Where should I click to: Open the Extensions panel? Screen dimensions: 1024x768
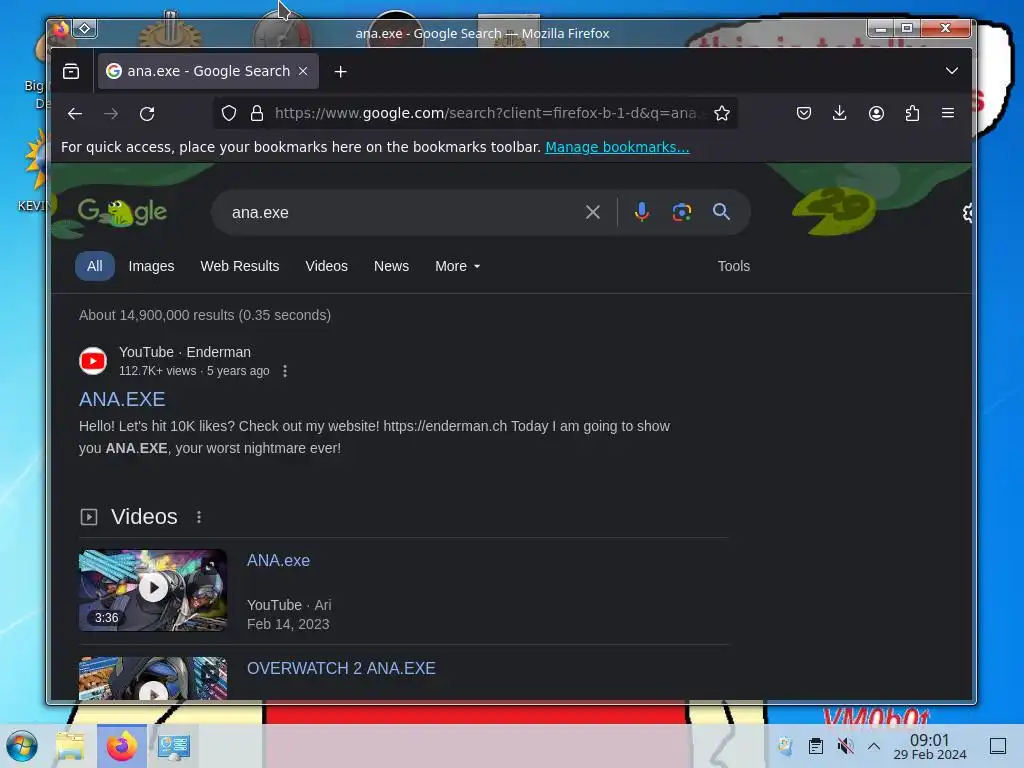tap(912, 113)
